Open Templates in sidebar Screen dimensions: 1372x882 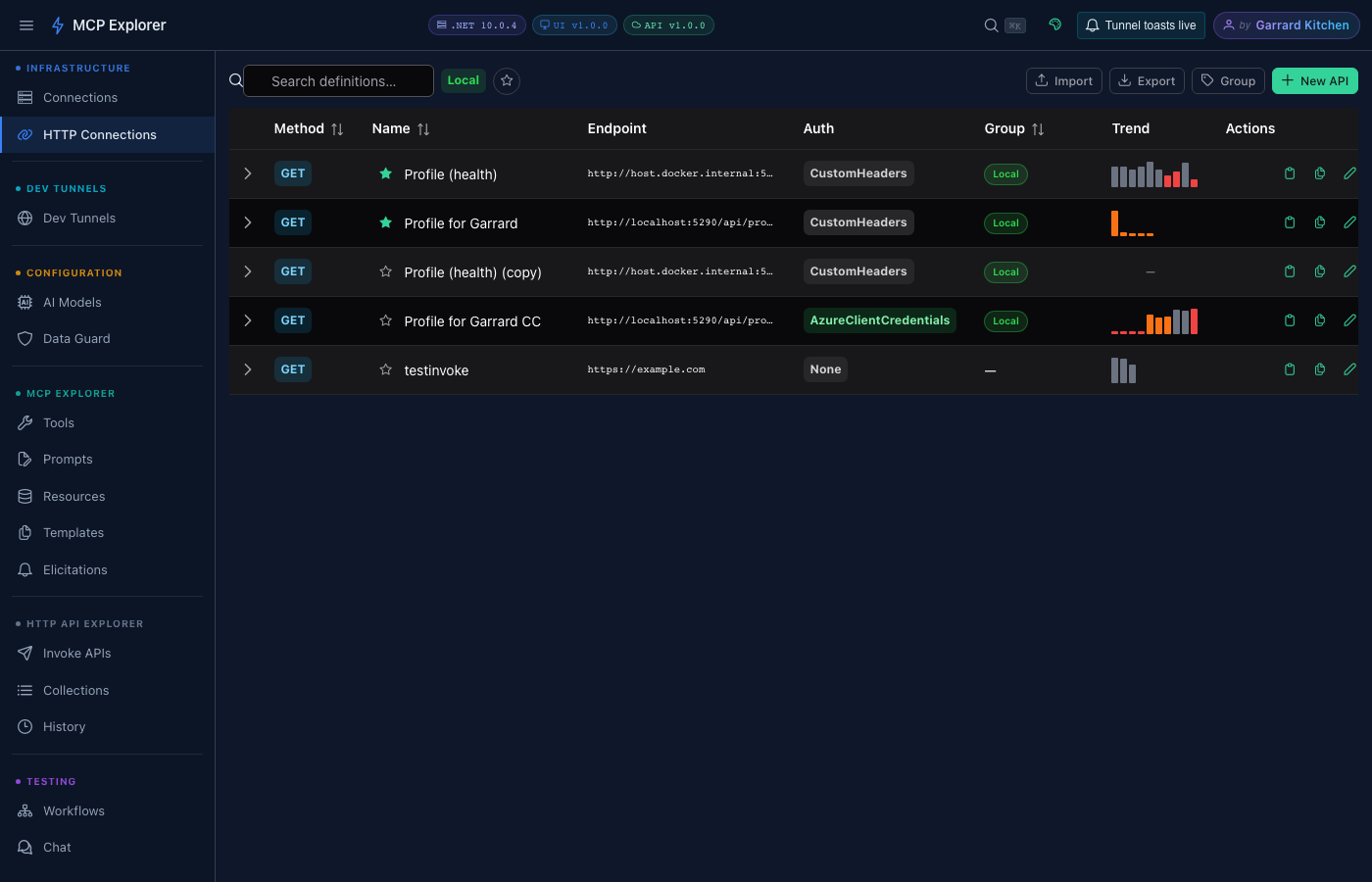coord(107,533)
